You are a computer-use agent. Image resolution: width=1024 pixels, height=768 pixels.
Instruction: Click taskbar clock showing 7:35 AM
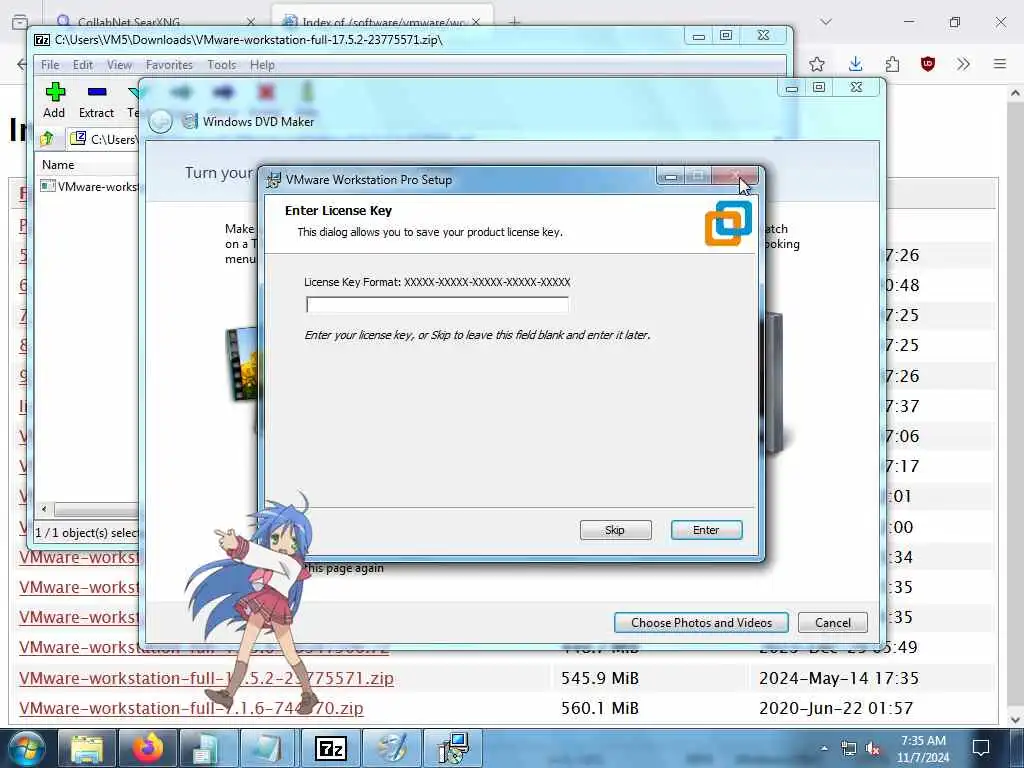pyautogui.click(x=923, y=748)
